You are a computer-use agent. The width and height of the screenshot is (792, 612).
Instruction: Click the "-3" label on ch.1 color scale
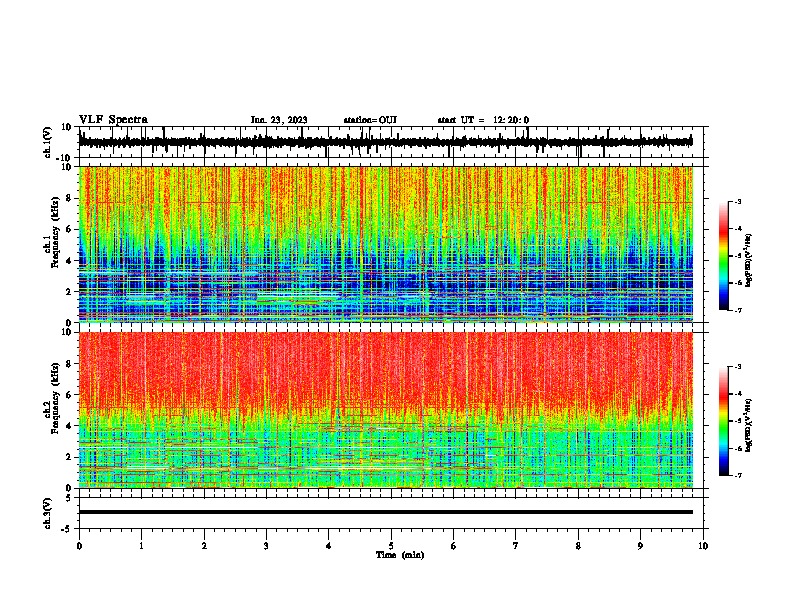tap(738, 201)
